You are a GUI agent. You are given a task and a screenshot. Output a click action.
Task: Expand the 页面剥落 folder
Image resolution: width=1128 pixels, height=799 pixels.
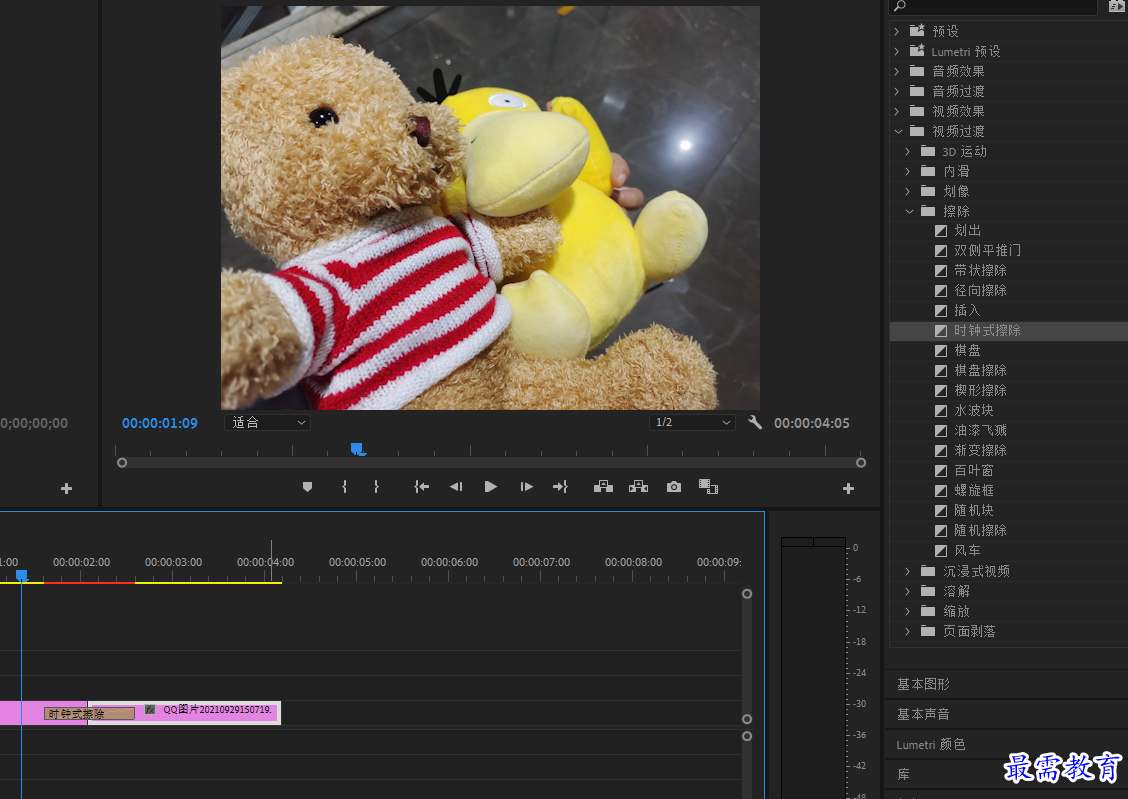(908, 631)
